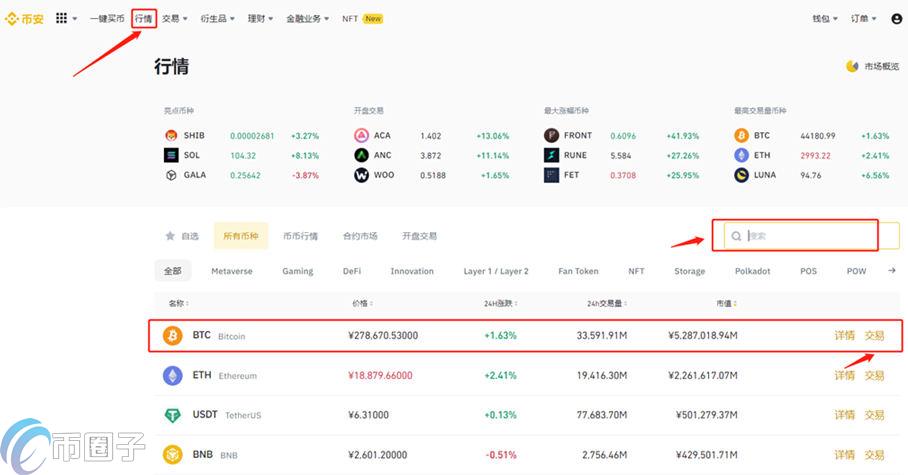Sort table by 24H涨跌 column header

(498, 303)
